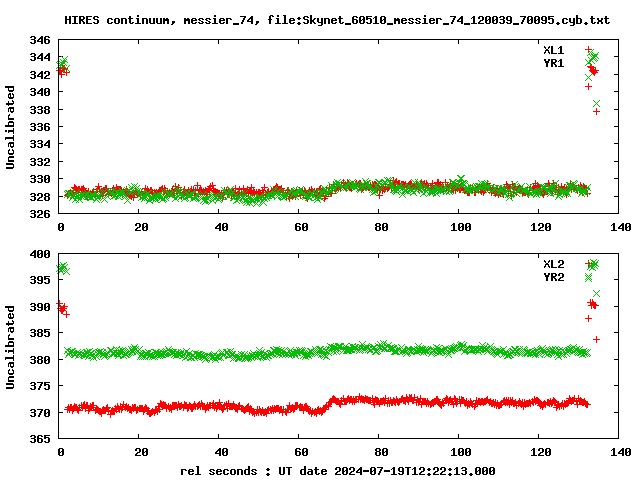The width and height of the screenshot is (640, 480).
Task: Click x-axis tick 100 under the XL1/YR1 plot
Action: [461, 227]
